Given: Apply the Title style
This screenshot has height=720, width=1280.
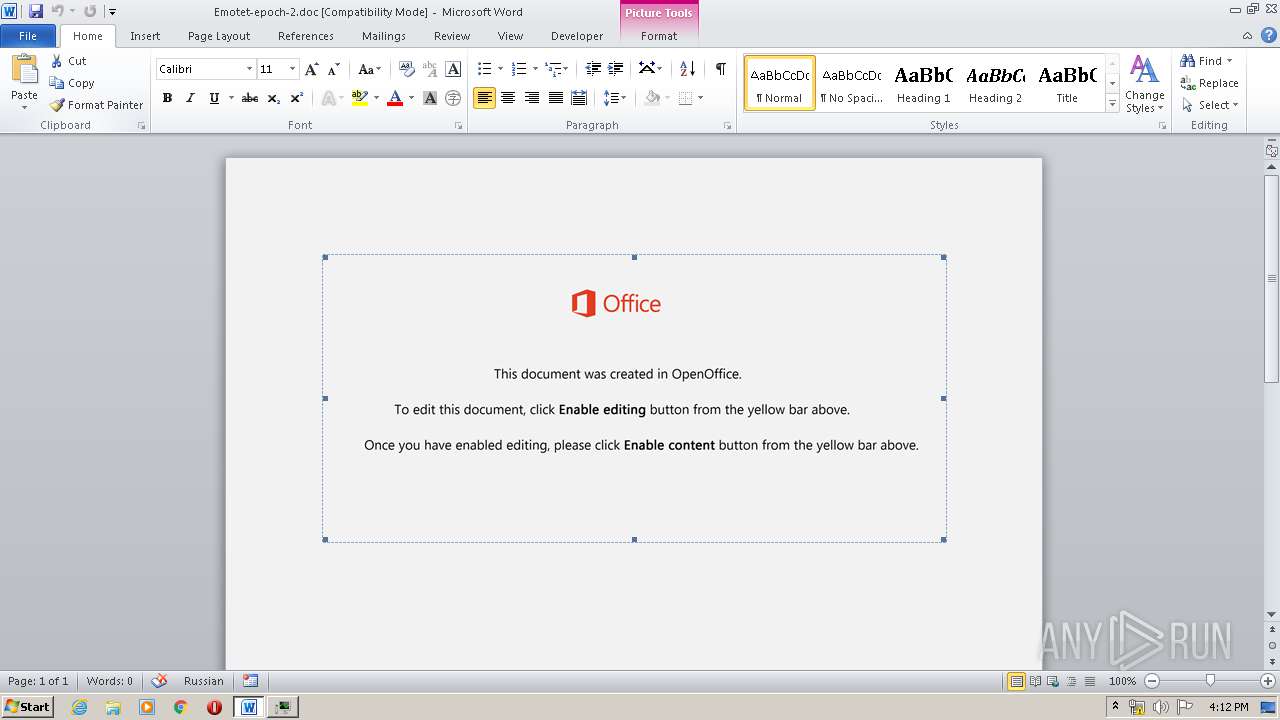Looking at the screenshot, I should (1067, 83).
